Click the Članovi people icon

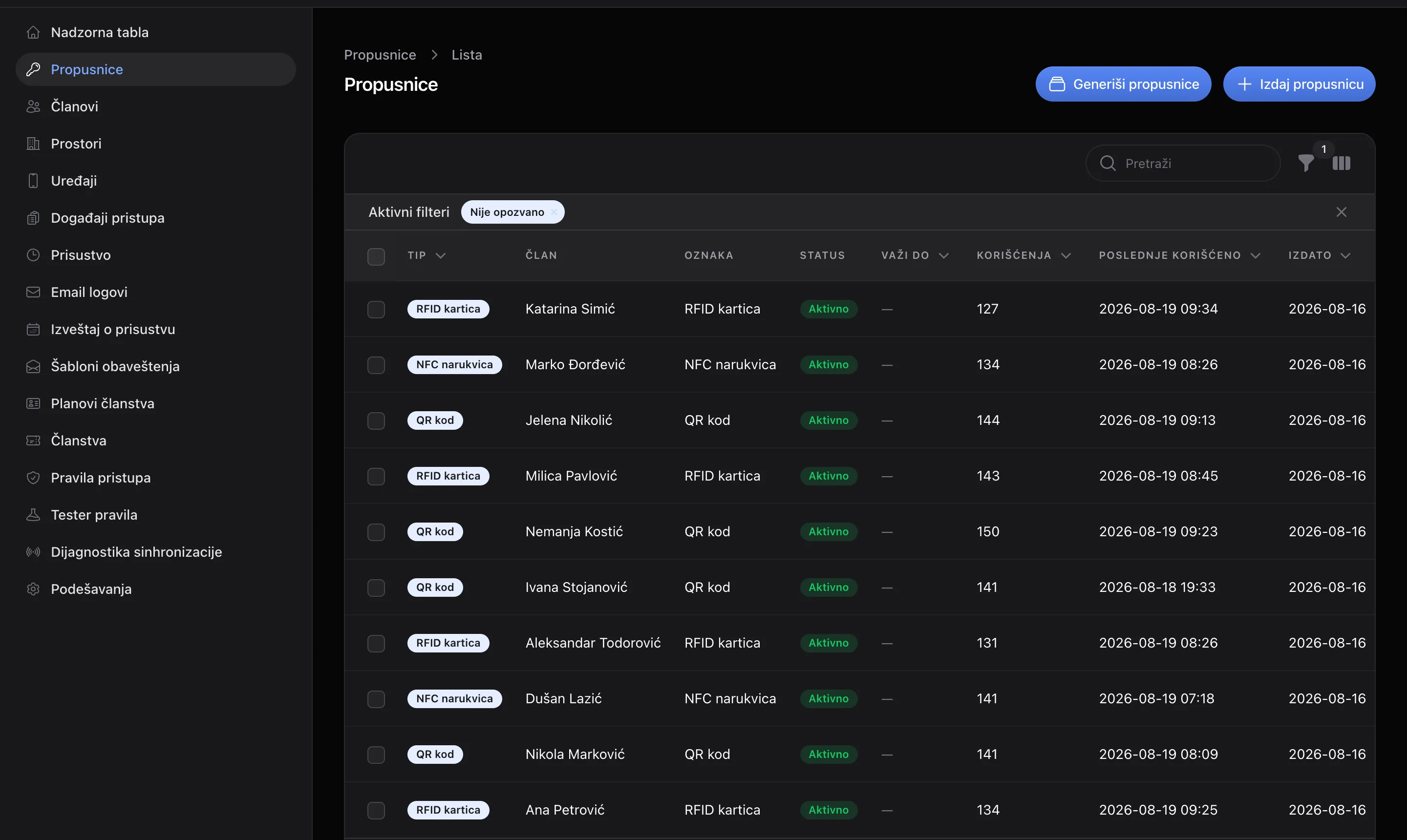click(x=33, y=106)
